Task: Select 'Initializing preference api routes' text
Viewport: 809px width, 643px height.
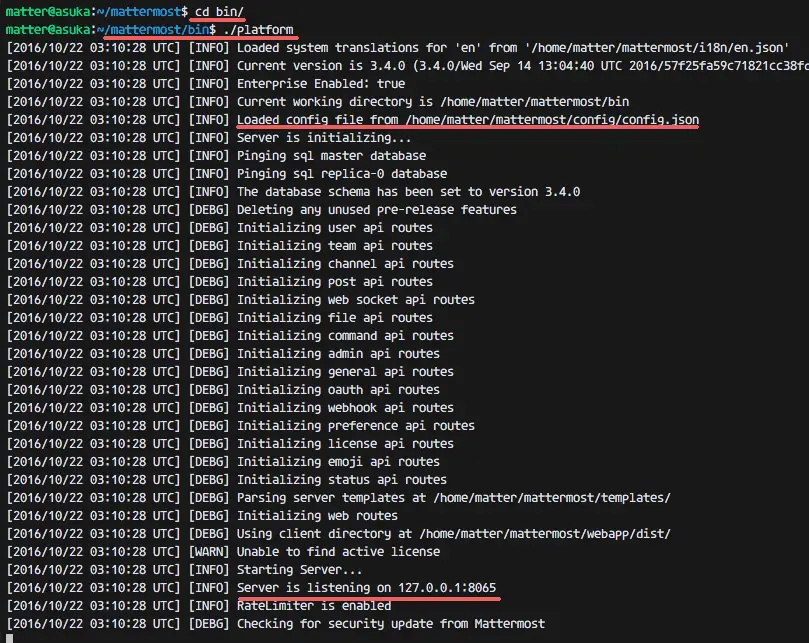Action: (355, 426)
